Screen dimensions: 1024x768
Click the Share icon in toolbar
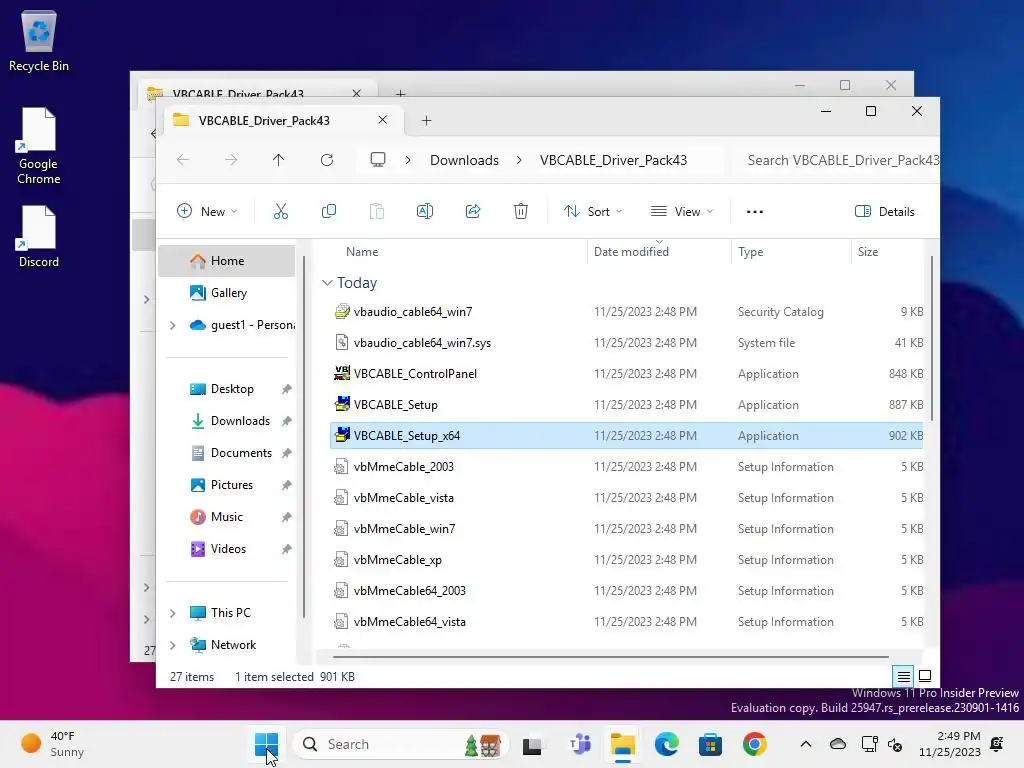[473, 212]
